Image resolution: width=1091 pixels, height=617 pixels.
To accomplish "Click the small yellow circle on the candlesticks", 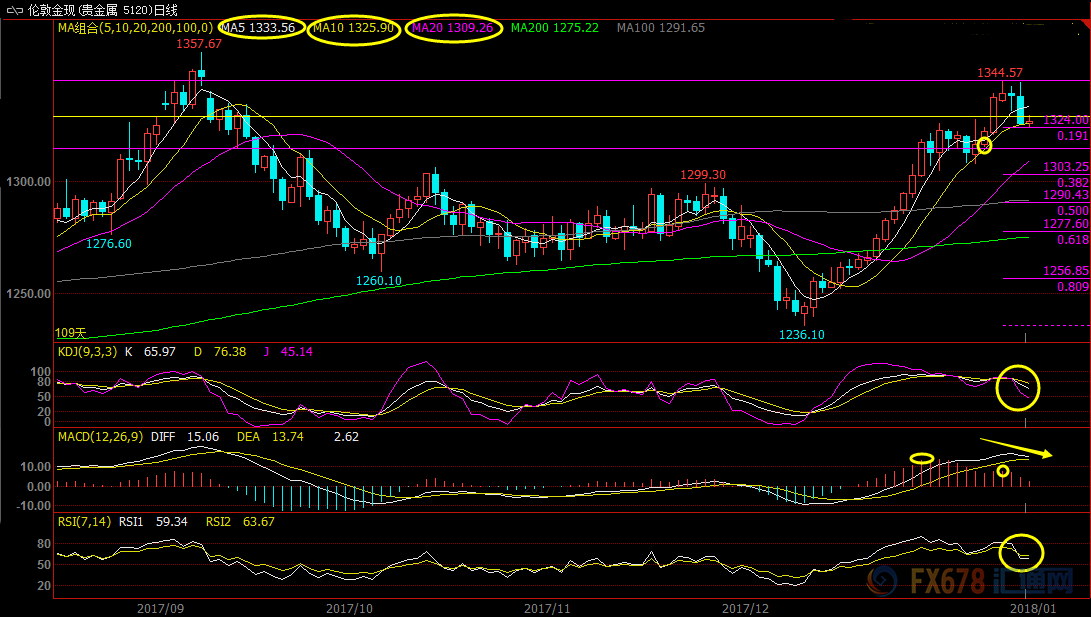I will 984,145.
